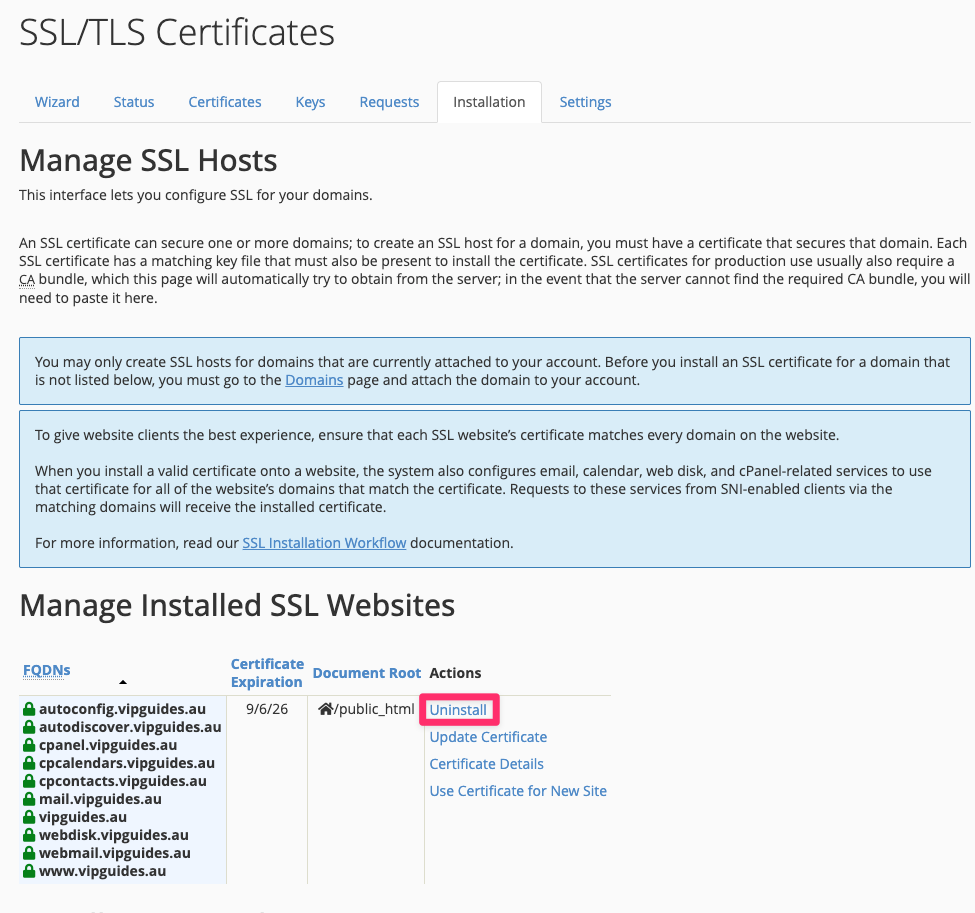Screen dimensions: 975x913
Task: Open the SSL Installation Workflow documentation link
Action: click(x=324, y=543)
